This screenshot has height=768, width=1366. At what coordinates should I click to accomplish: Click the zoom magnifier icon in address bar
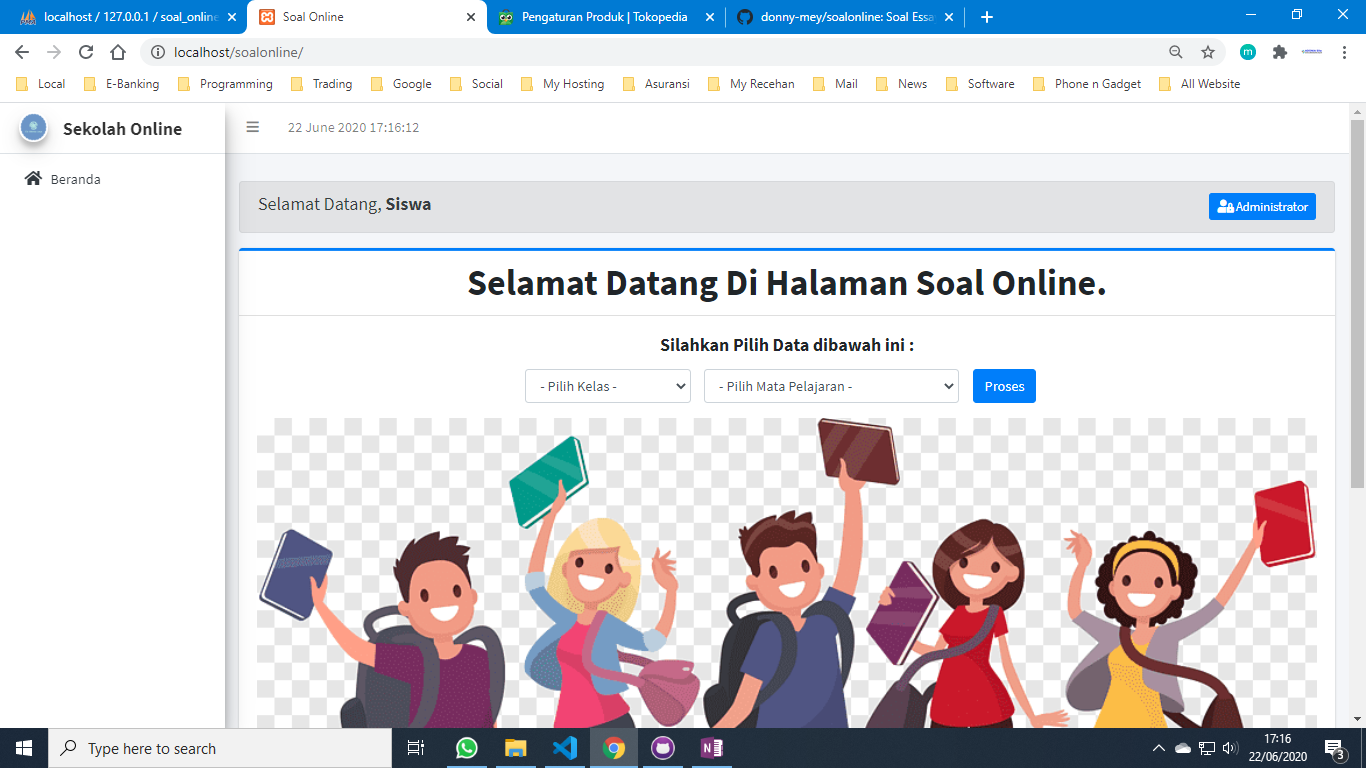1176,52
